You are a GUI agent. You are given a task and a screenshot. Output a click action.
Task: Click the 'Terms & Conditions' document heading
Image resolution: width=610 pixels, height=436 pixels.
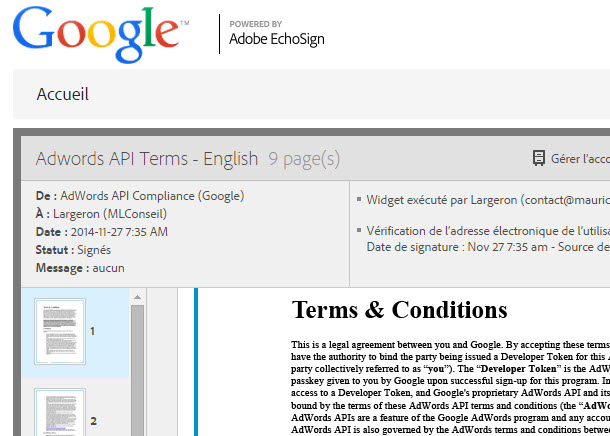pos(400,310)
